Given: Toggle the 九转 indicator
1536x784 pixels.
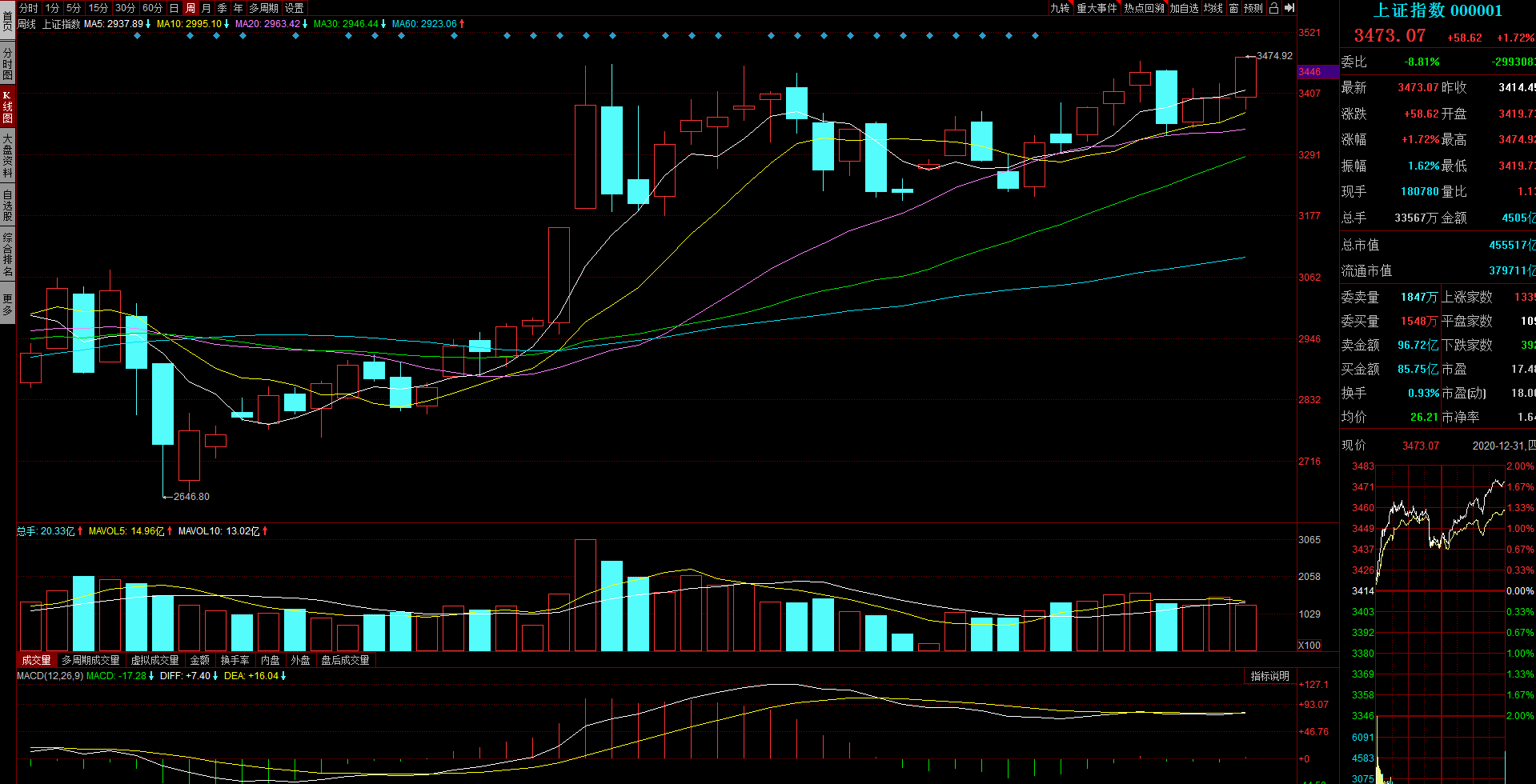Looking at the screenshot, I should pyautogui.click(x=1060, y=8).
